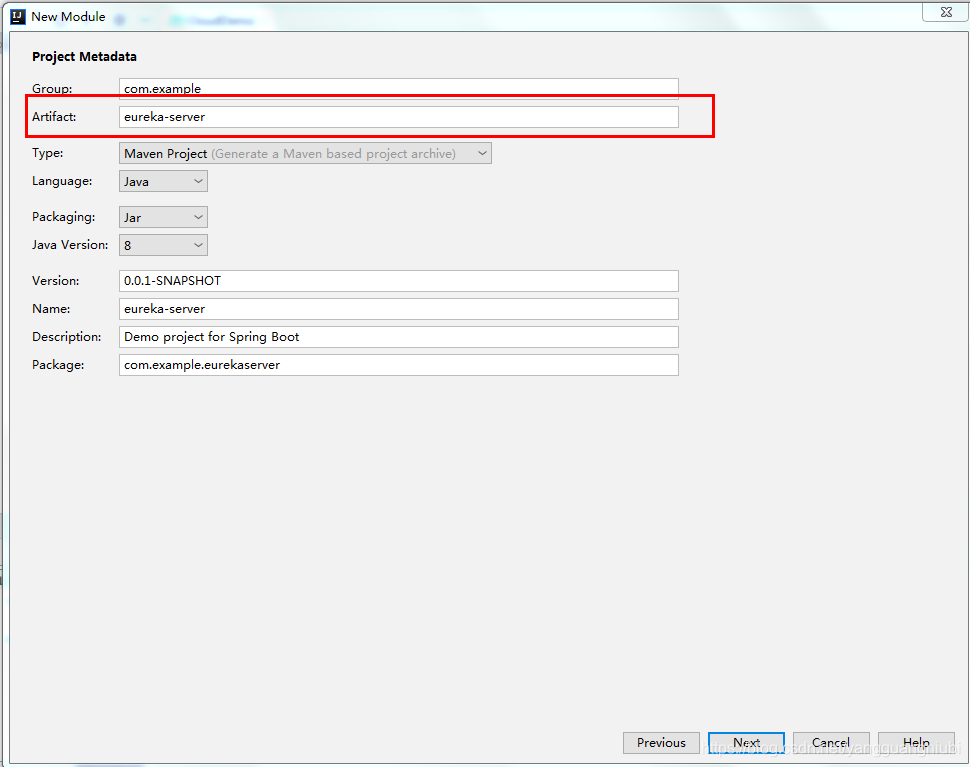Open the Language dropdown set to Java

tap(163, 181)
